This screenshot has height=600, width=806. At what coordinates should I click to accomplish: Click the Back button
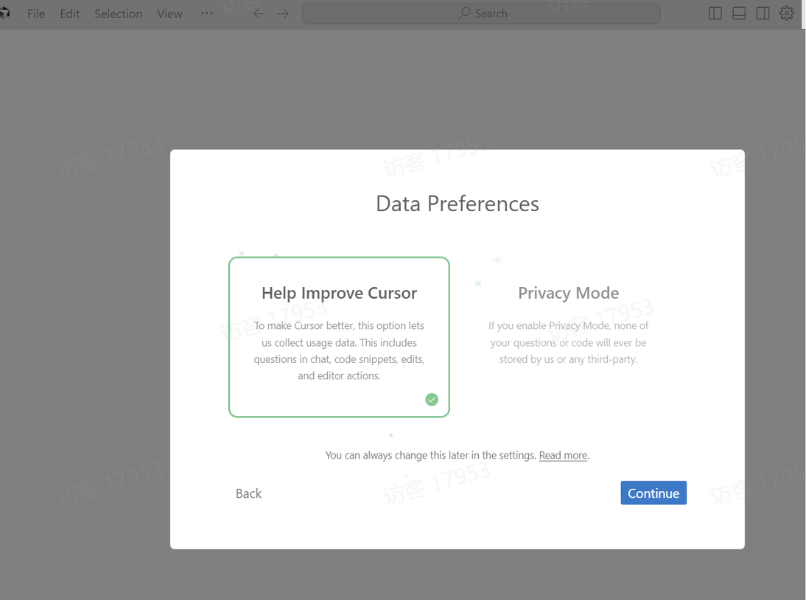coord(249,494)
